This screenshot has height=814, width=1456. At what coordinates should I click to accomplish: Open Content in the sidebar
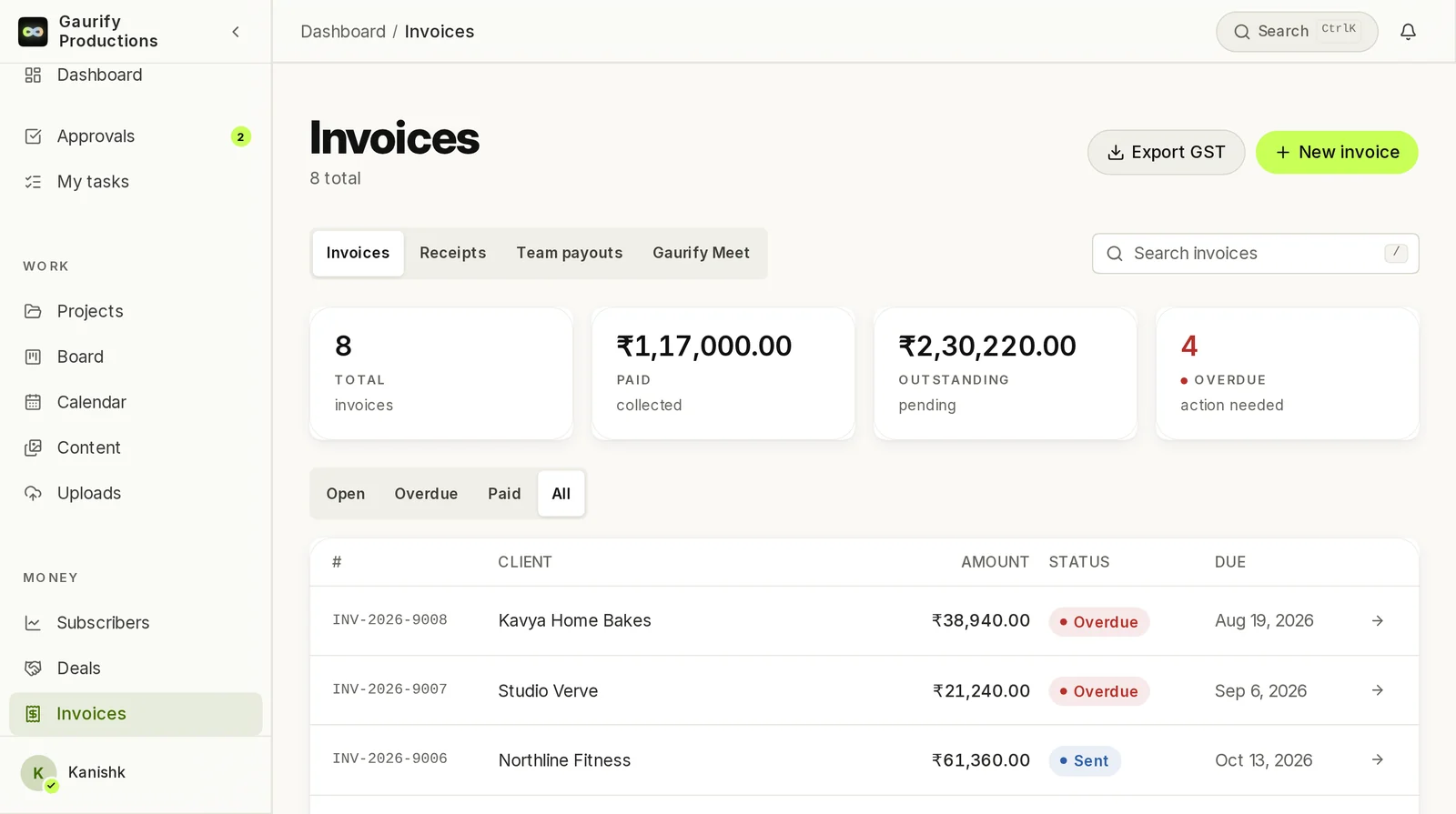136,447
